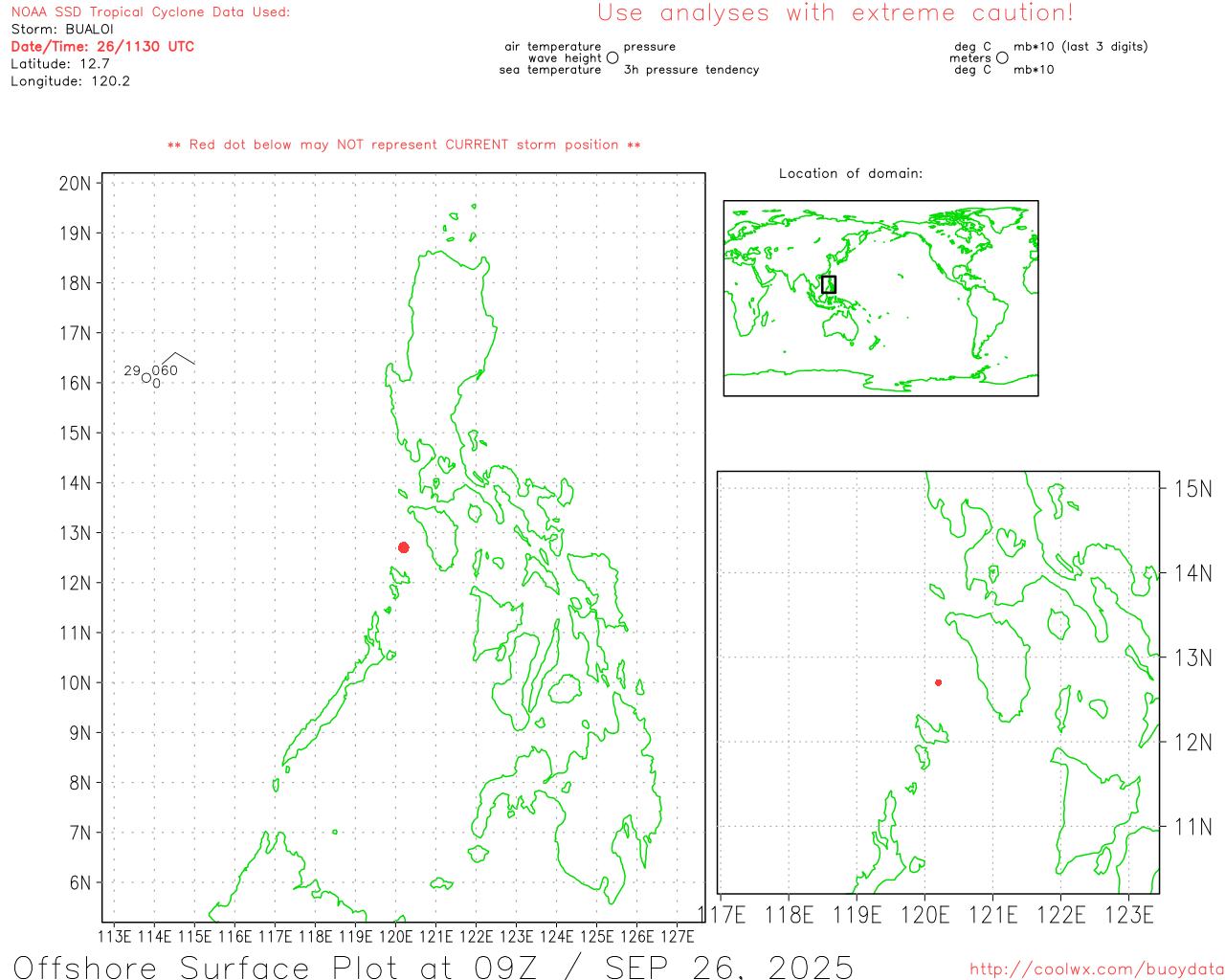Click the red dot disclaimer text
This screenshot has height=980, width=1225.
point(404,145)
